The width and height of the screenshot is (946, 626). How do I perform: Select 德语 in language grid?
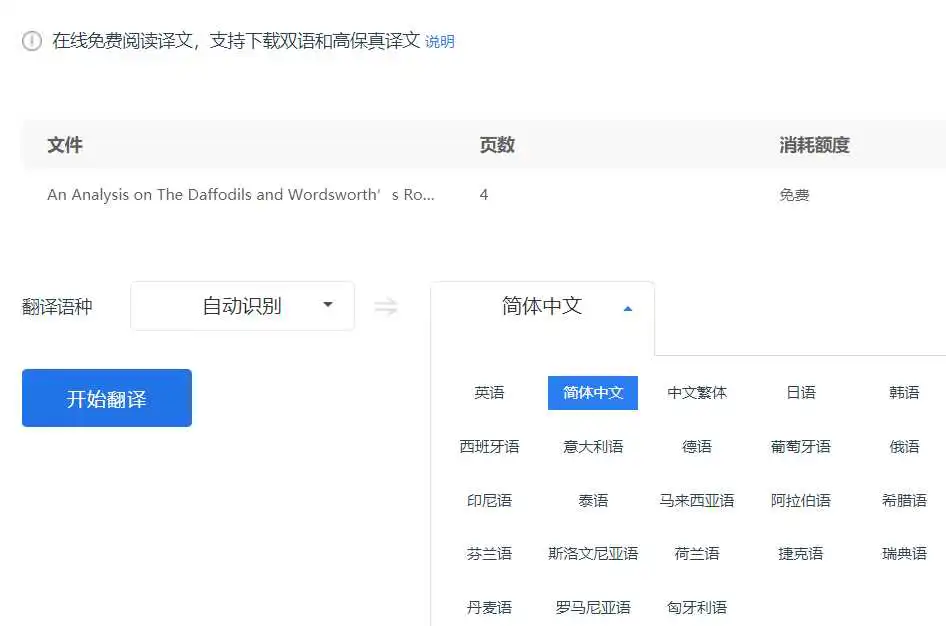[697, 446]
